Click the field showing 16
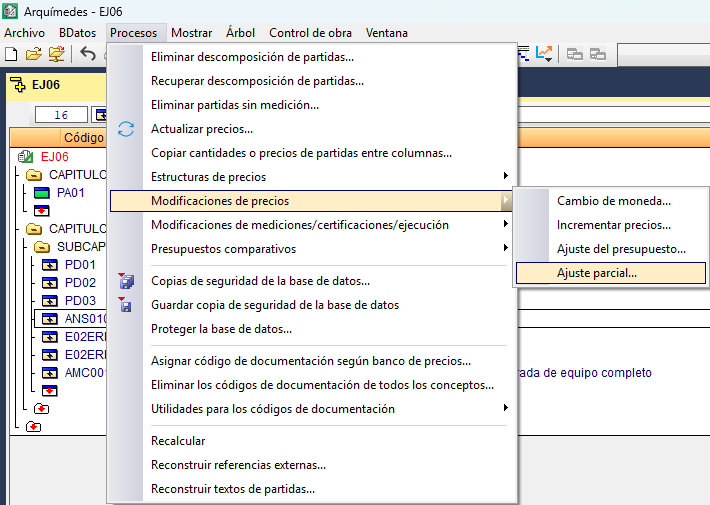This screenshot has width=710, height=505. pos(61,115)
